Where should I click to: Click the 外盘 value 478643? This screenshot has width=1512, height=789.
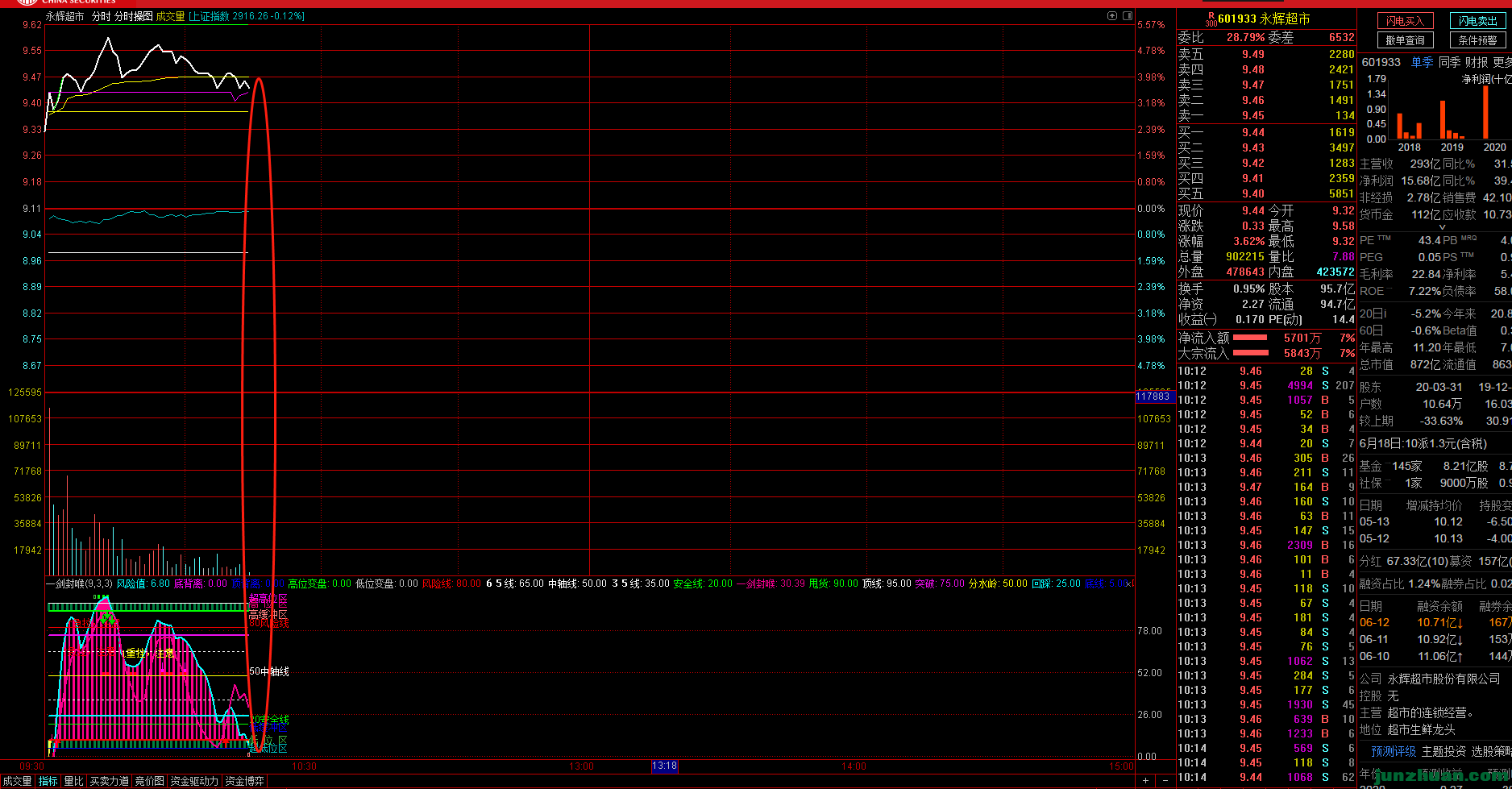tap(1245, 272)
